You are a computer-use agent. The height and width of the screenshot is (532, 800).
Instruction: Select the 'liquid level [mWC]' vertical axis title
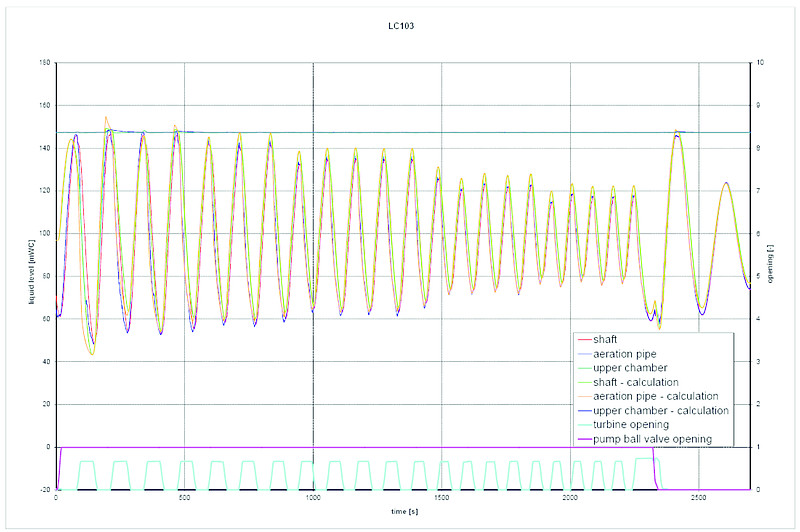point(31,276)
